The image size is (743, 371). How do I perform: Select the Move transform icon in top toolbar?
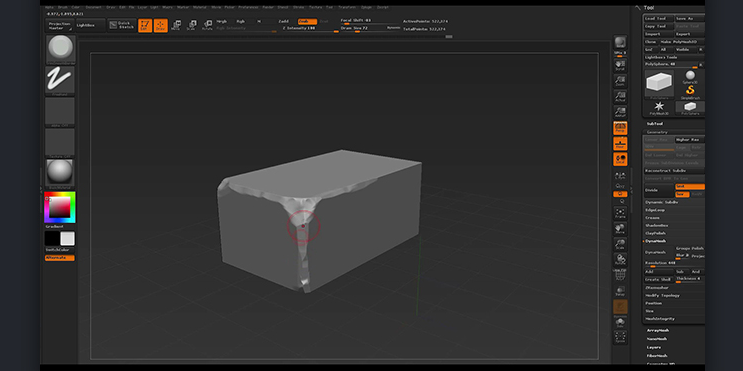click(176, 26)
